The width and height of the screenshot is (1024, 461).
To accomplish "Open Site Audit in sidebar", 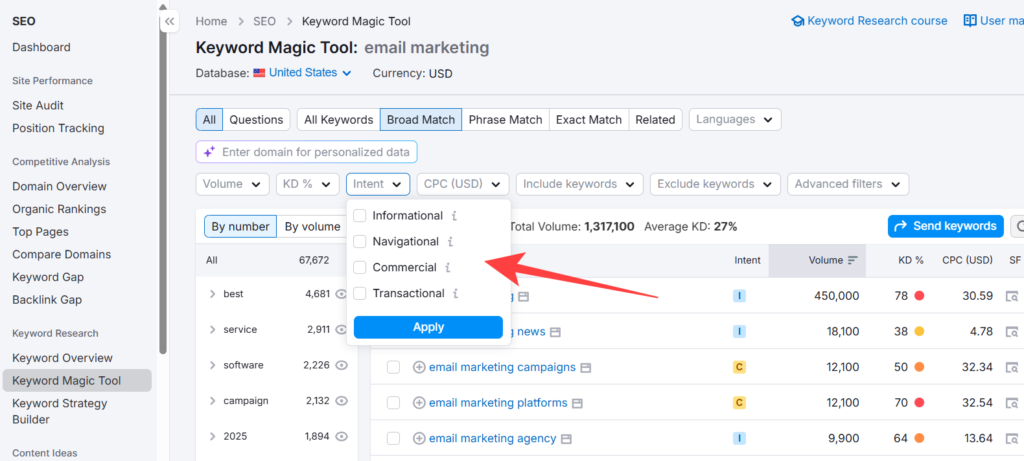I will (38, 105).
